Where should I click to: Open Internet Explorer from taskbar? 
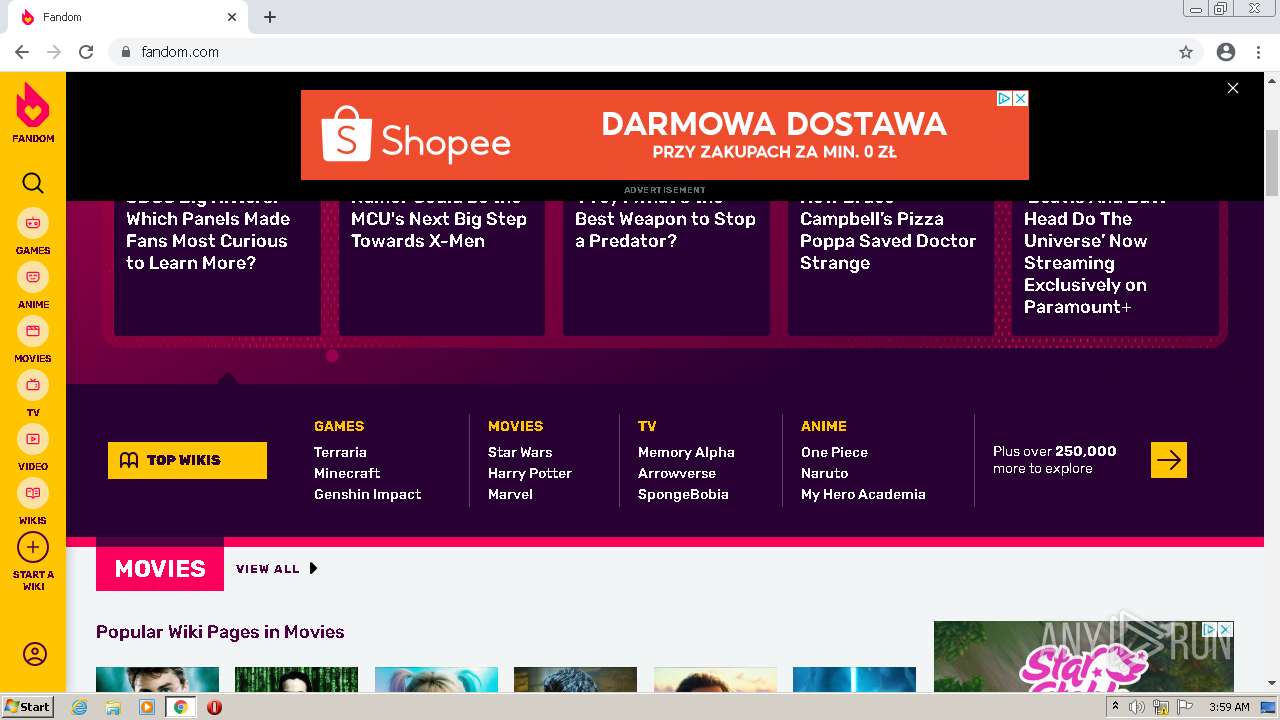pos(80,707)
